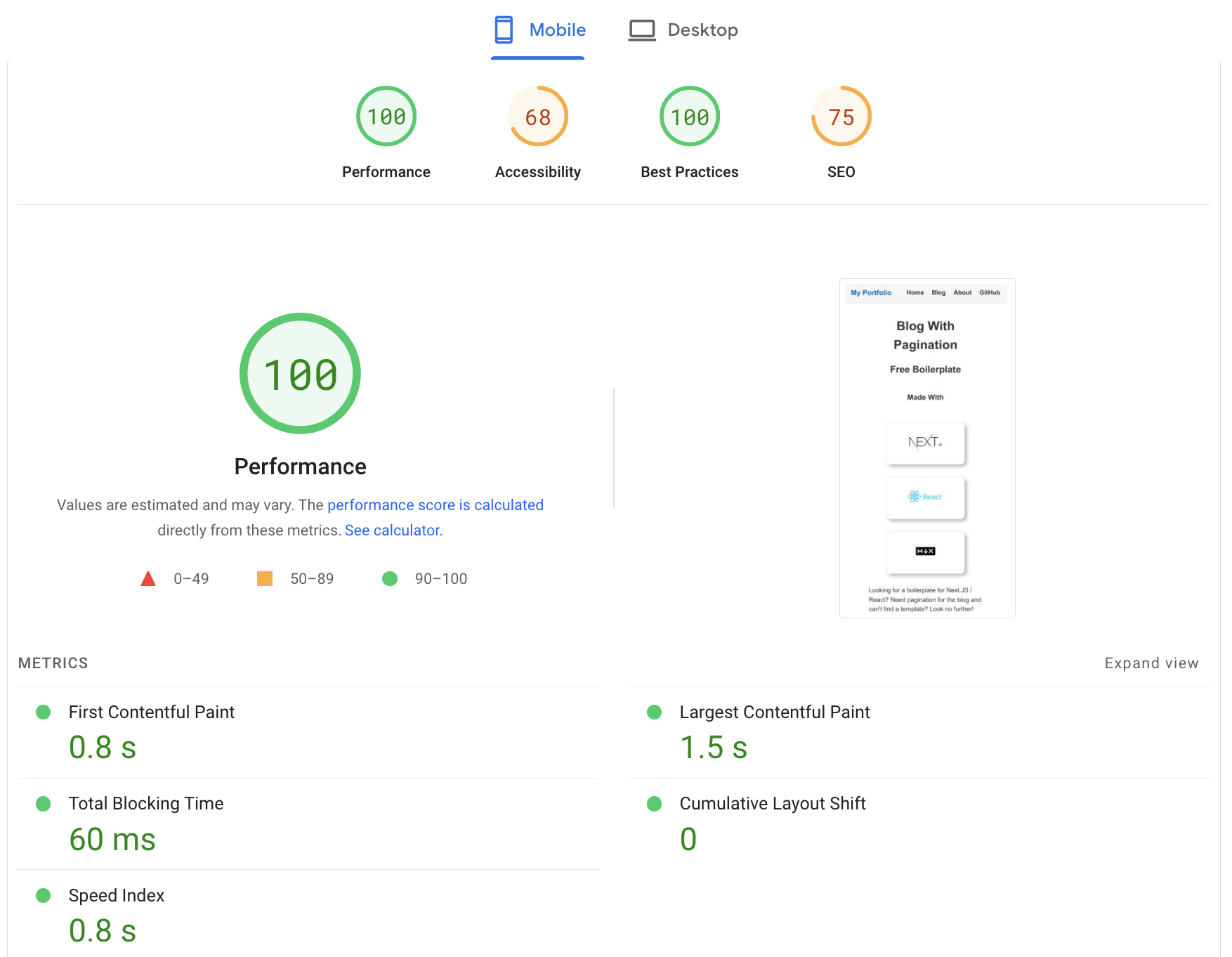Click the large Performance 100 gauge

click(300, 374)
